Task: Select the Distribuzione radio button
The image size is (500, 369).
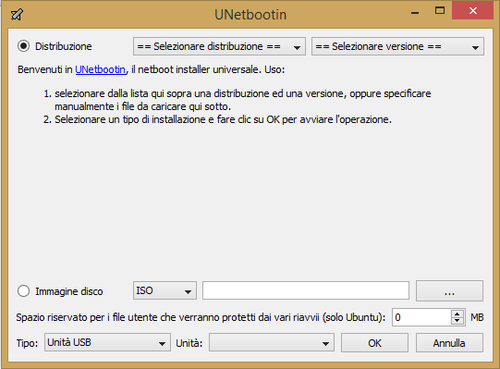Action: (x=24, y=46)
